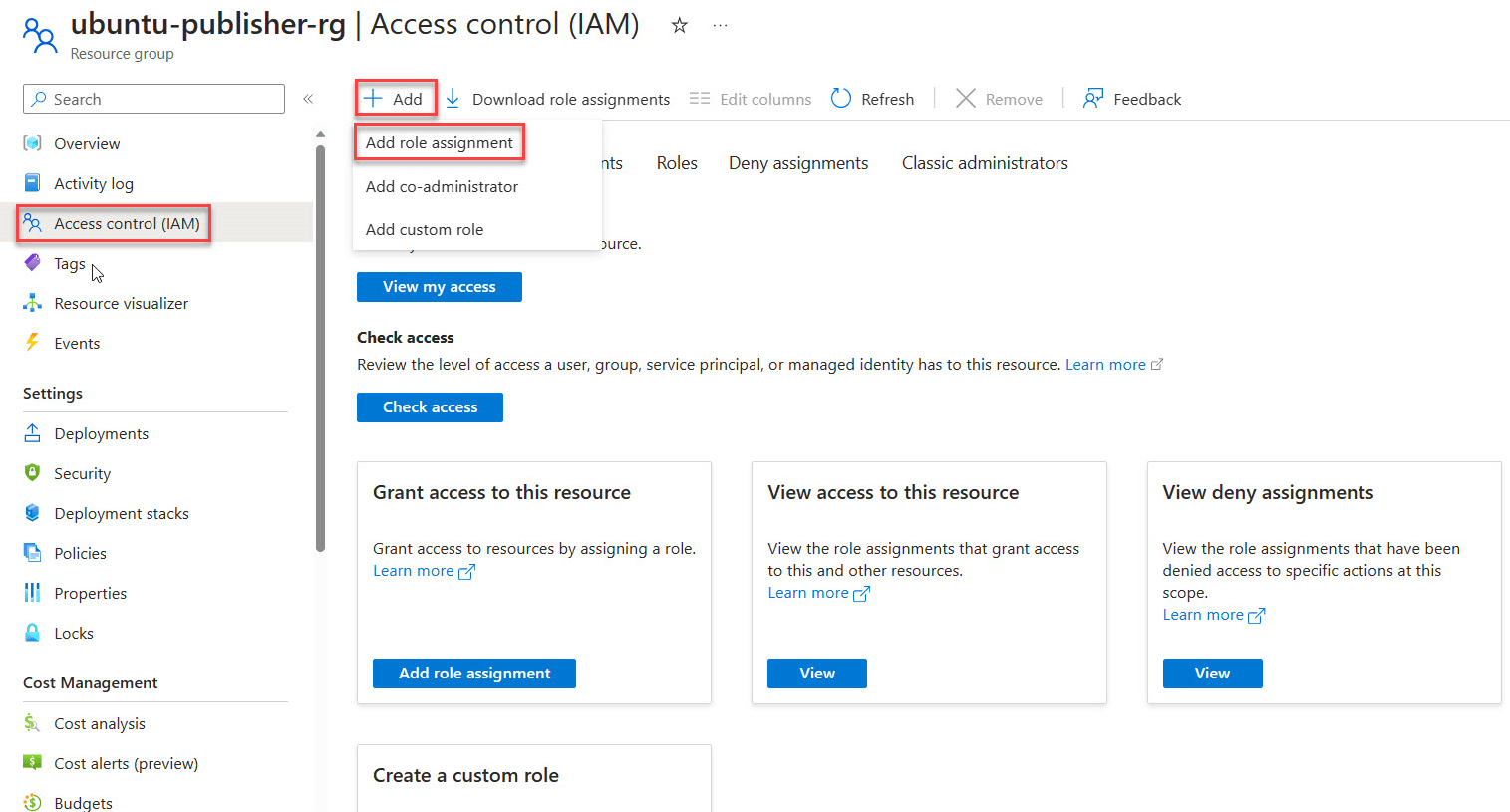Click the View my access button

(x=439, y=287)
